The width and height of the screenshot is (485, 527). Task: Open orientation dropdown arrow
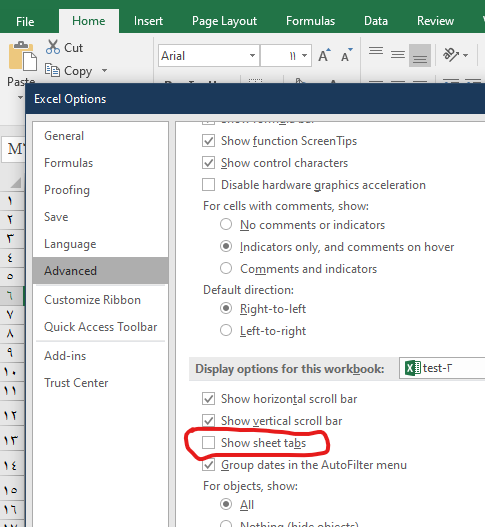point(466,55)
